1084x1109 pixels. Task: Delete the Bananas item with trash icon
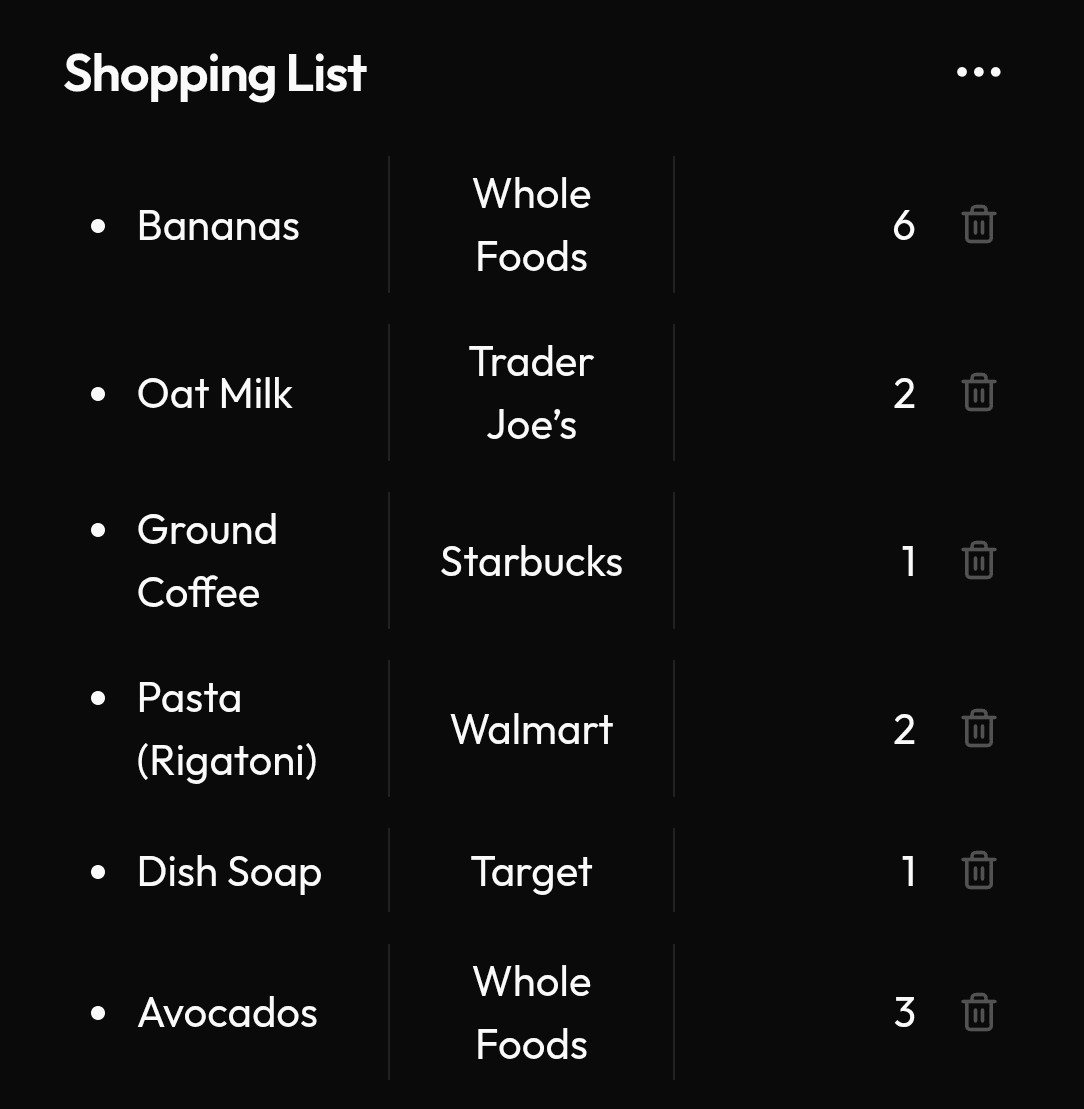979,225
